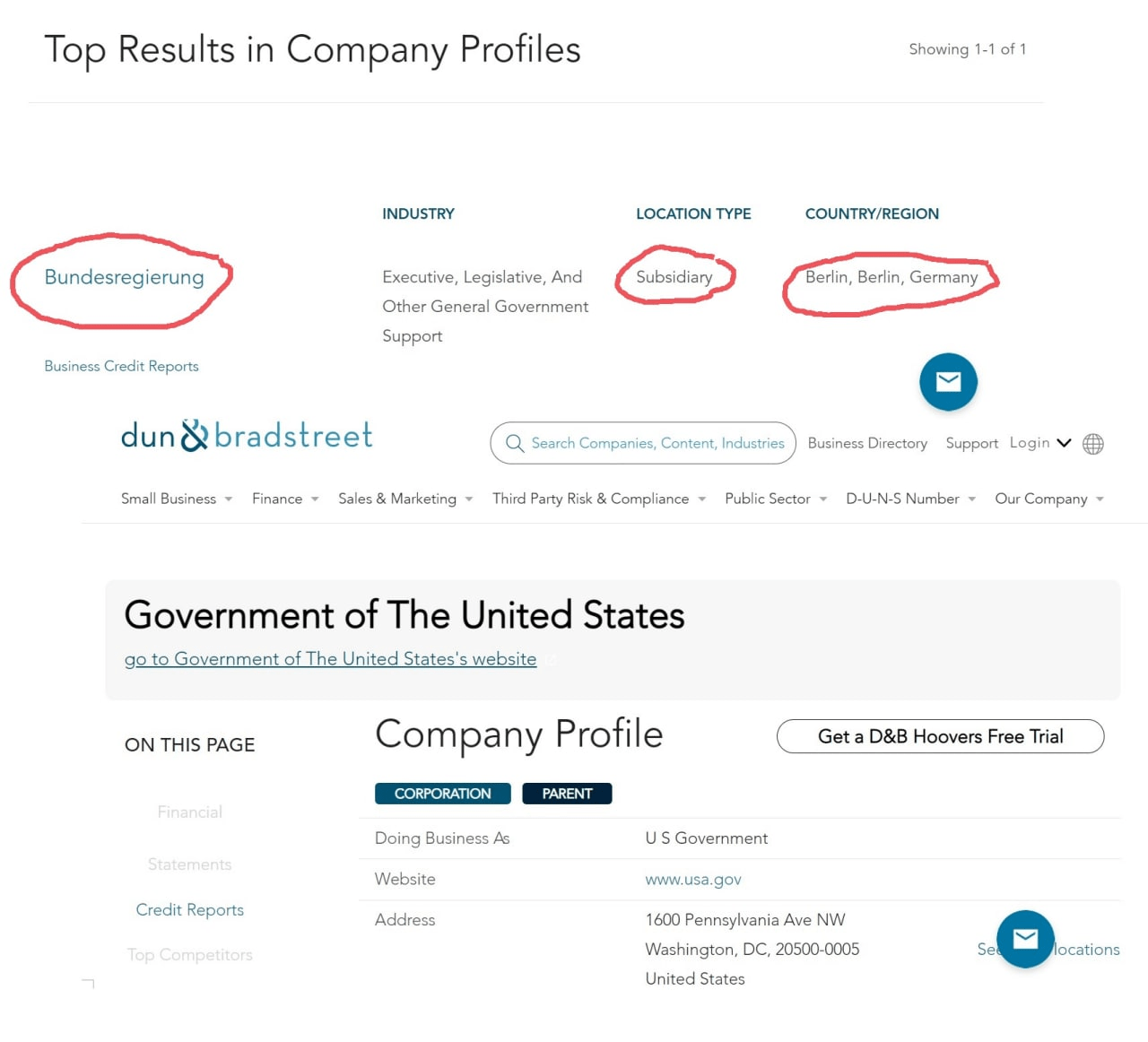Click the magnifying glass search icon

pos(515,443)
